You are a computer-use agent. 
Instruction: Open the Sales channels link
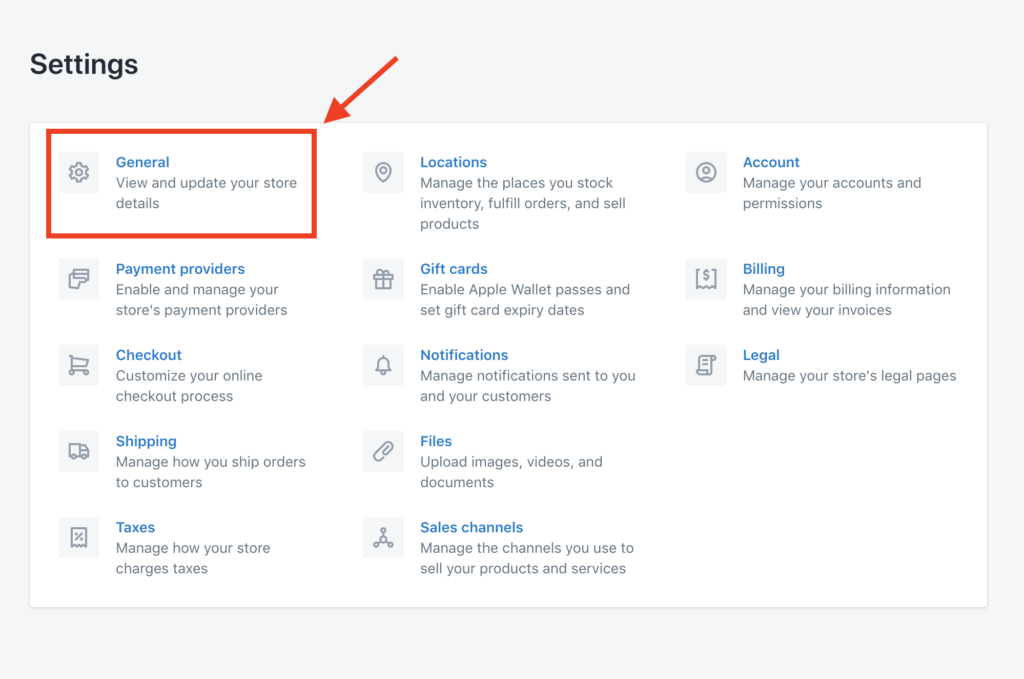[x=471, y=527]
